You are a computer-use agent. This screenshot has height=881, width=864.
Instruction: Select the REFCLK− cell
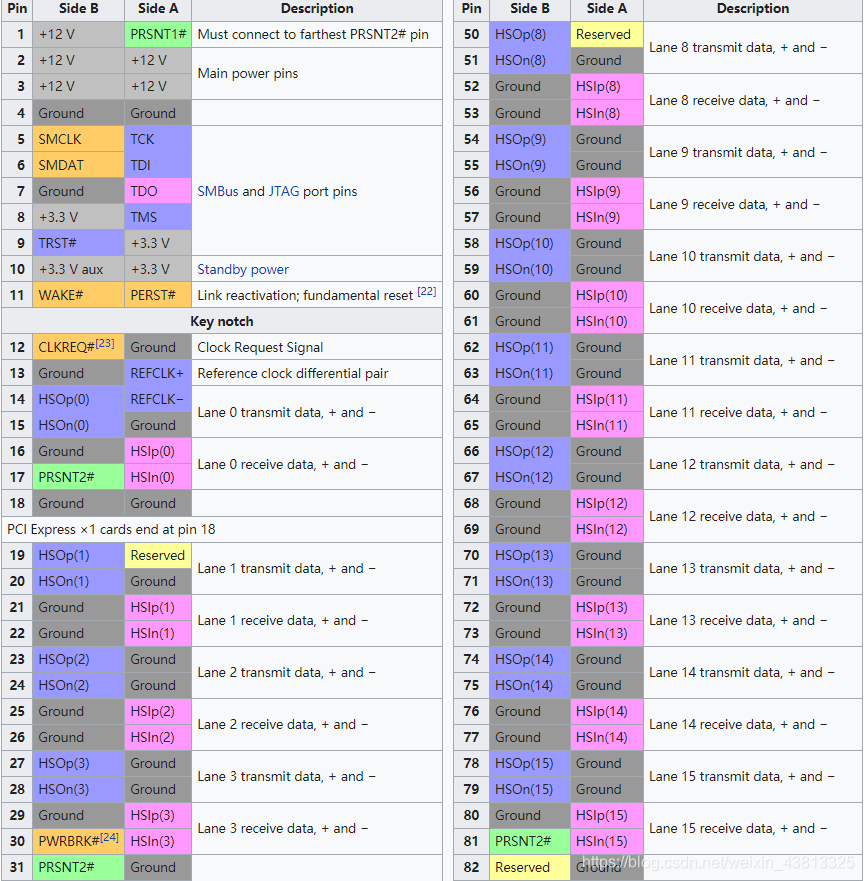pyautogui.click(x=158, y=399)
